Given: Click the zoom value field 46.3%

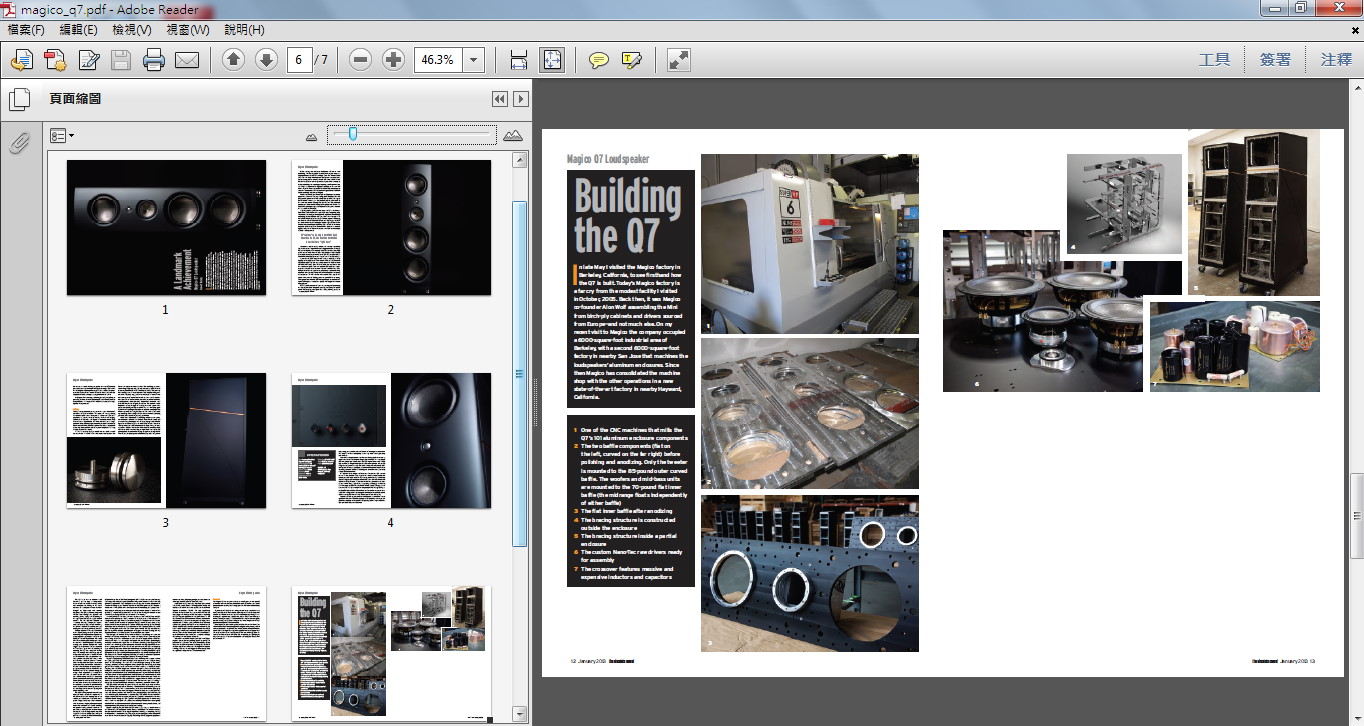Looking at the screenshot, I should 438,60.
